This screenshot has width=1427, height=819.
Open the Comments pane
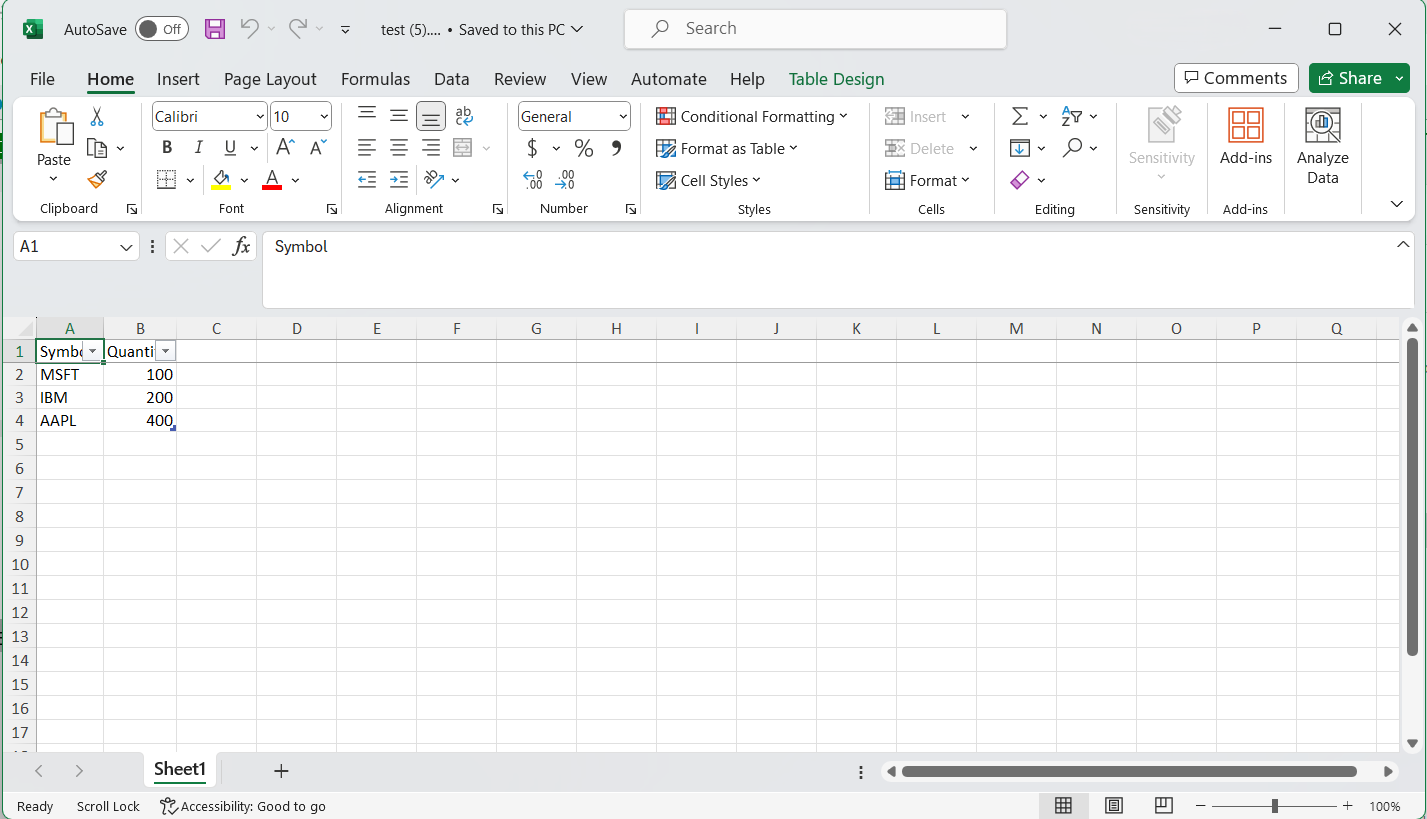[1236, 78]
